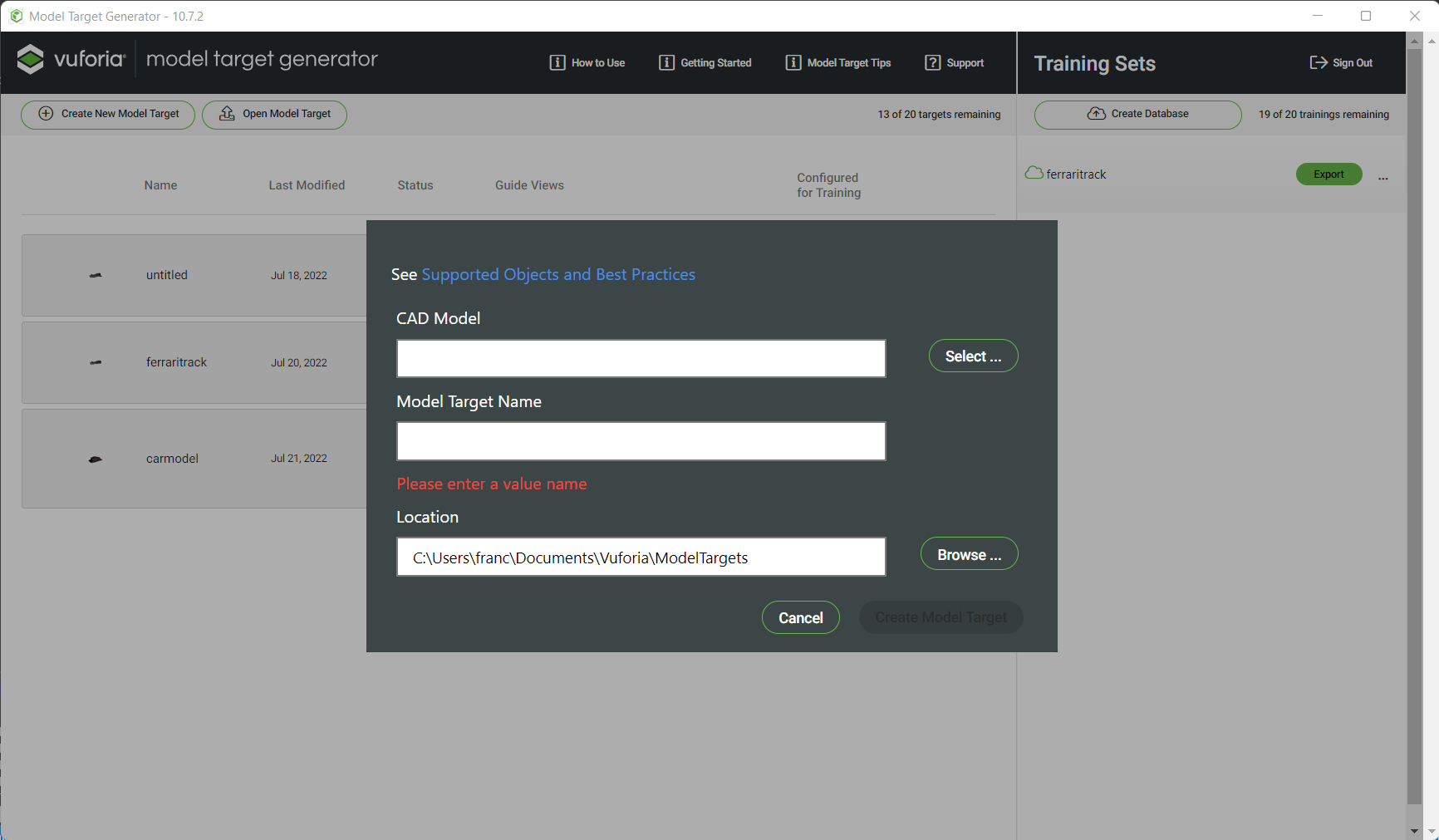The width and height of the screenshot is (1439, 840).
Task: Open Model Target Tips
Action: click(x=838, y=63)
